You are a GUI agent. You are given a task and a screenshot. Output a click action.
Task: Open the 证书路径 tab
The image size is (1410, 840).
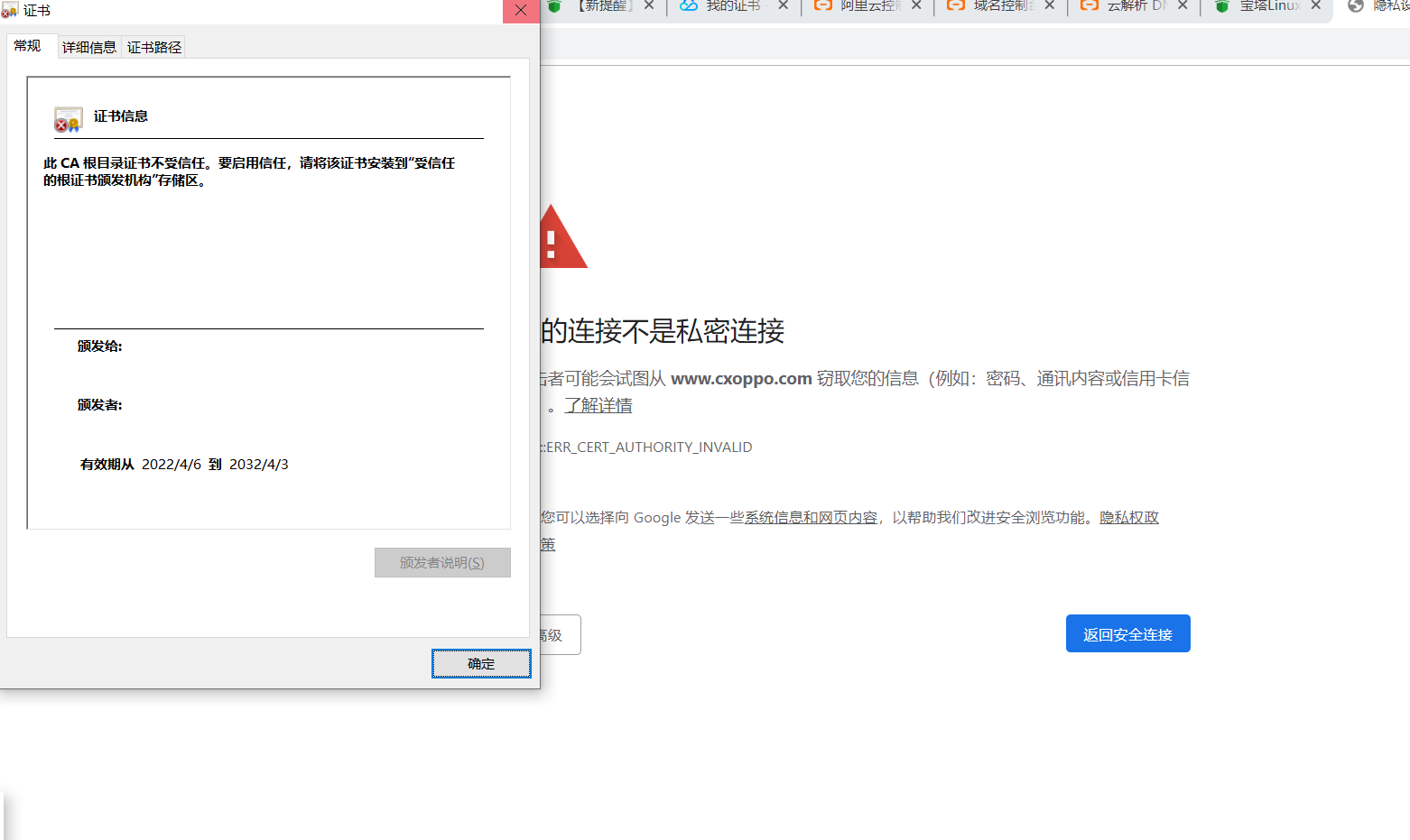(x=154, y=47)
